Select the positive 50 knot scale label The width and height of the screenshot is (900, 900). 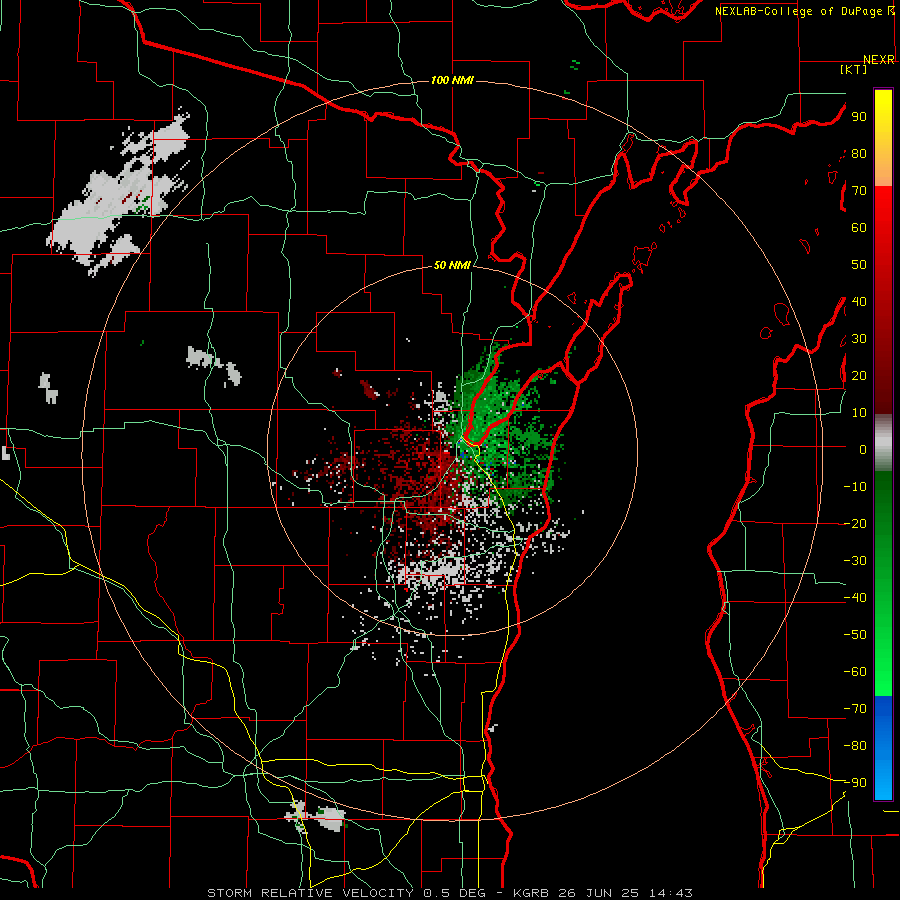click(x=859, y=265)
